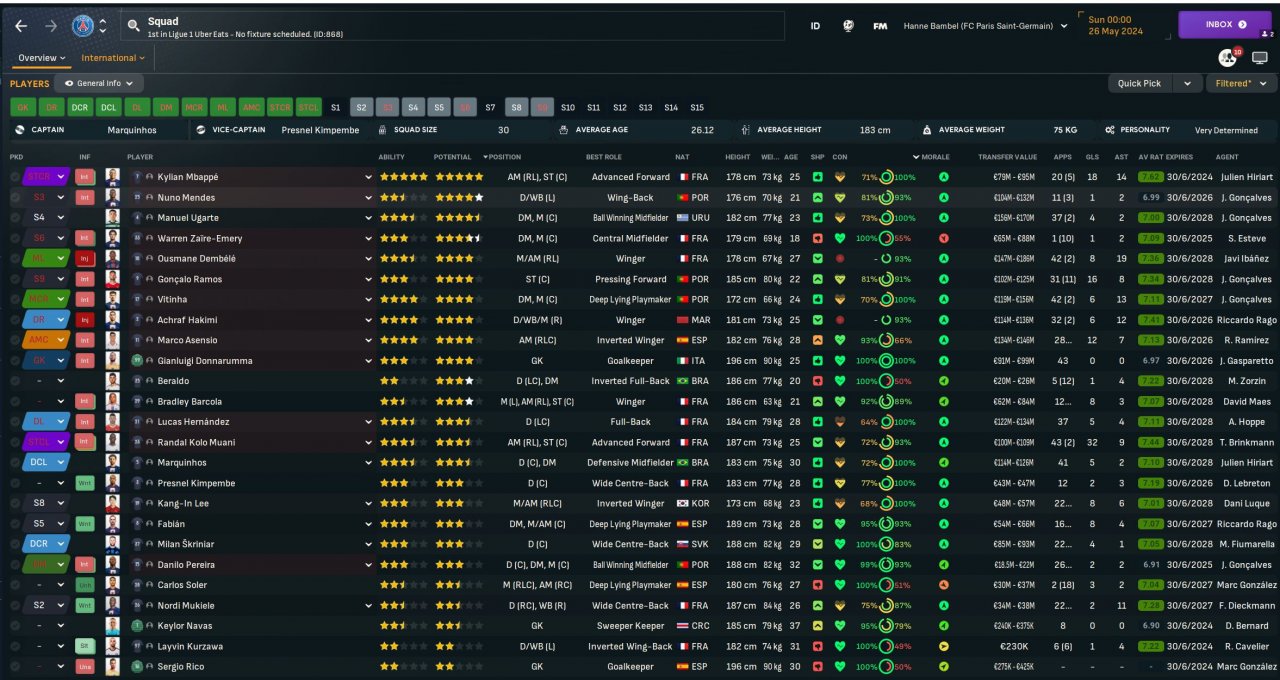
Task: Click Kylian Mbappé's condition ring
Action: click(886, 177)
